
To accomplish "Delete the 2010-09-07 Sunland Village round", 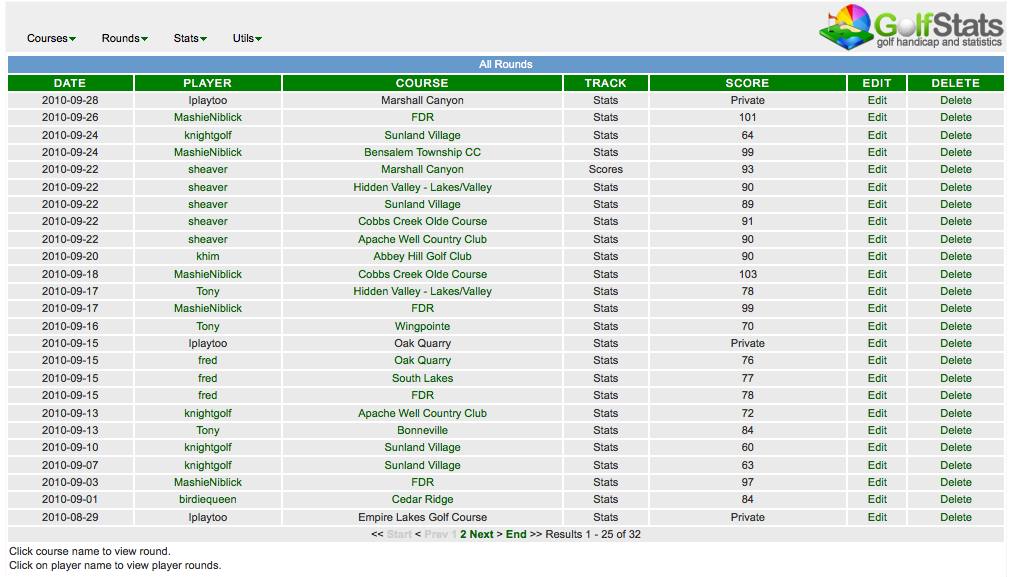I will [956, 465].
